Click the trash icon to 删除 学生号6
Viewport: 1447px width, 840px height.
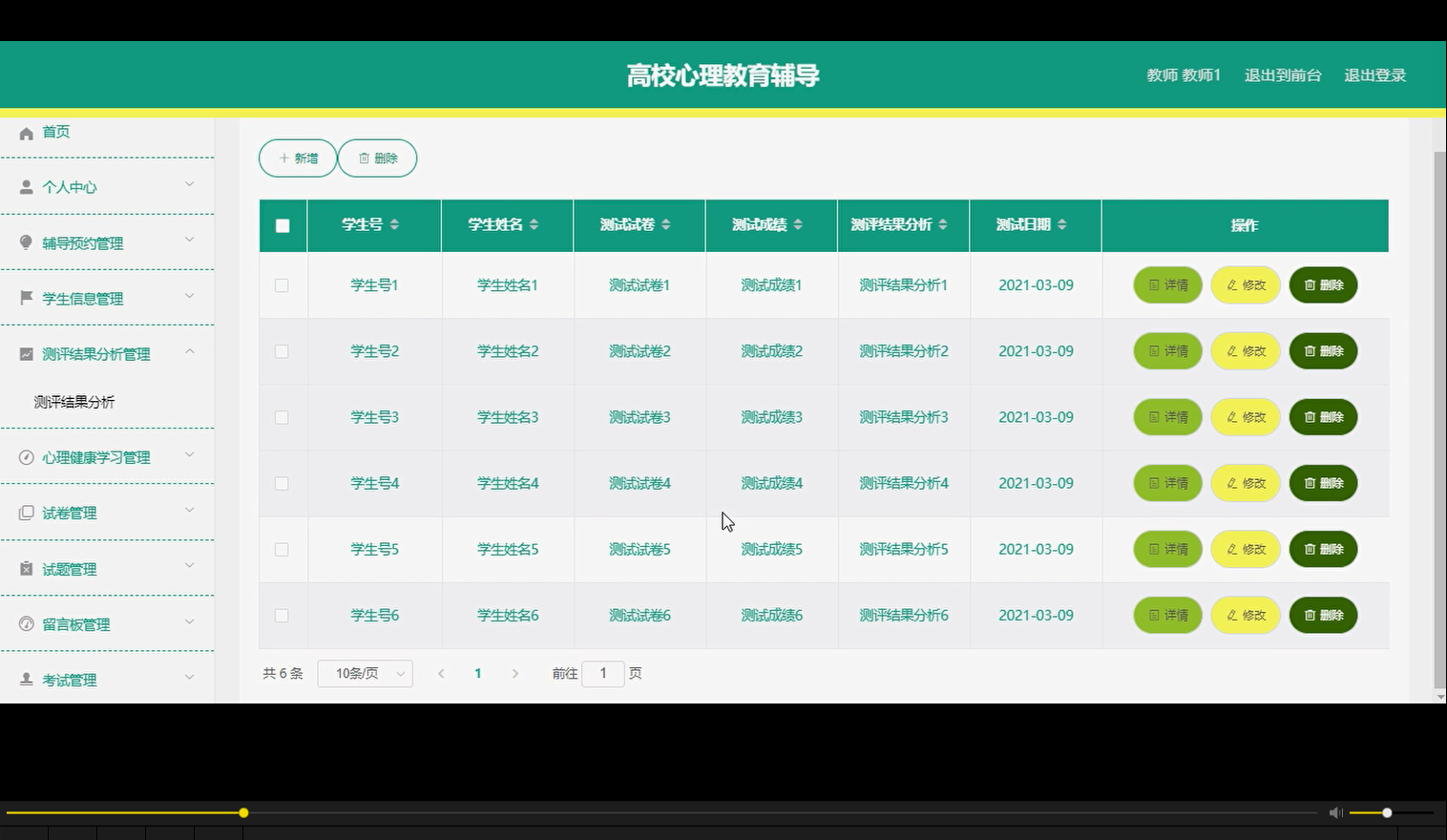[x=1309, y=615]
